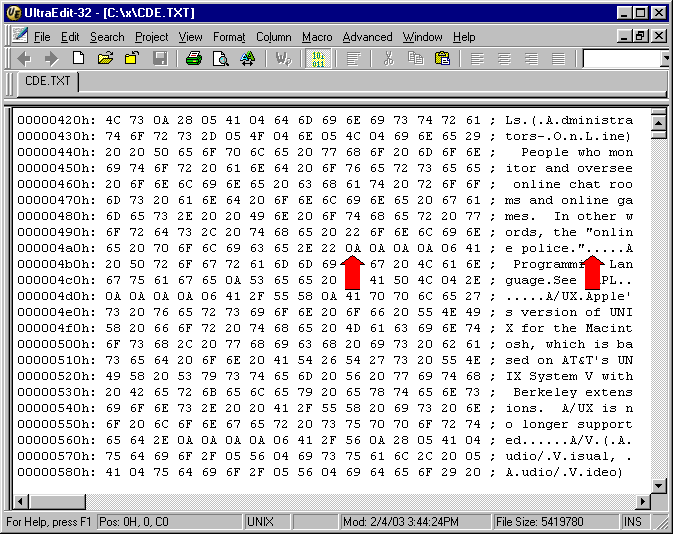Open a file with the open folder icon

(x=105, y=58)
